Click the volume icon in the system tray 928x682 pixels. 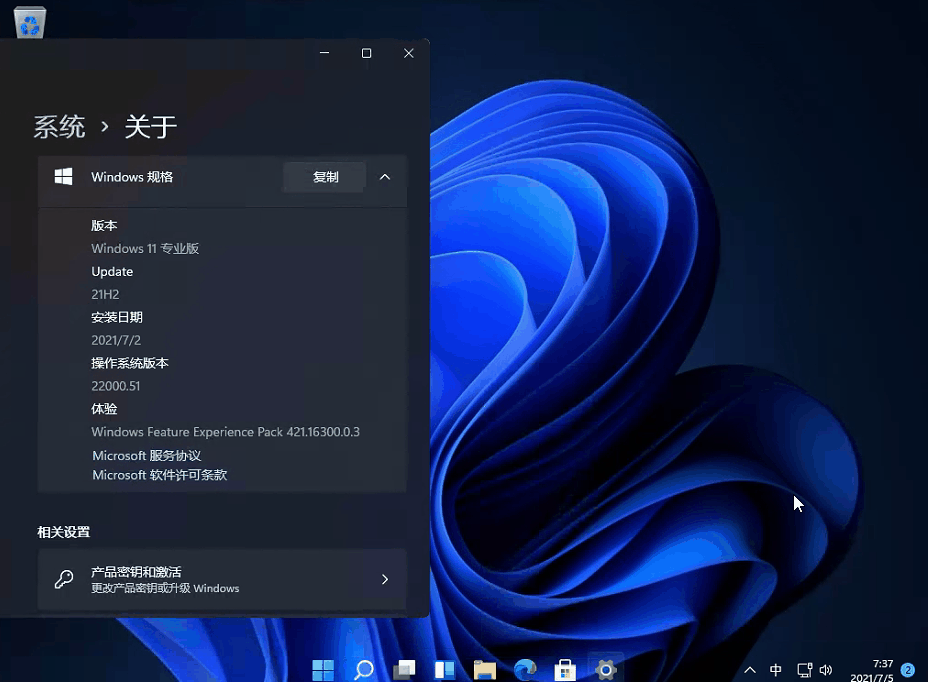point(826,669)
